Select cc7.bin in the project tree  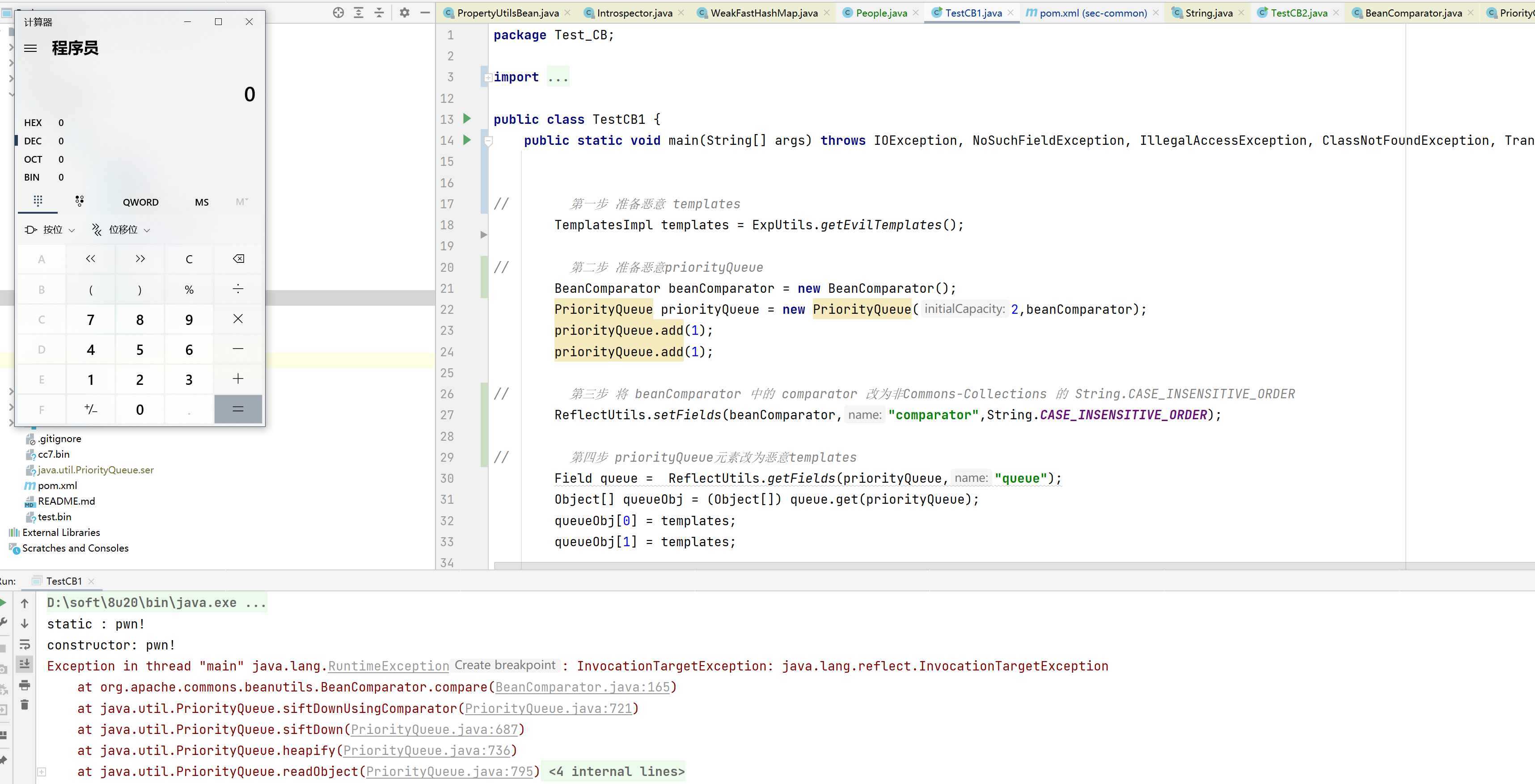click(x=54, y=454)
